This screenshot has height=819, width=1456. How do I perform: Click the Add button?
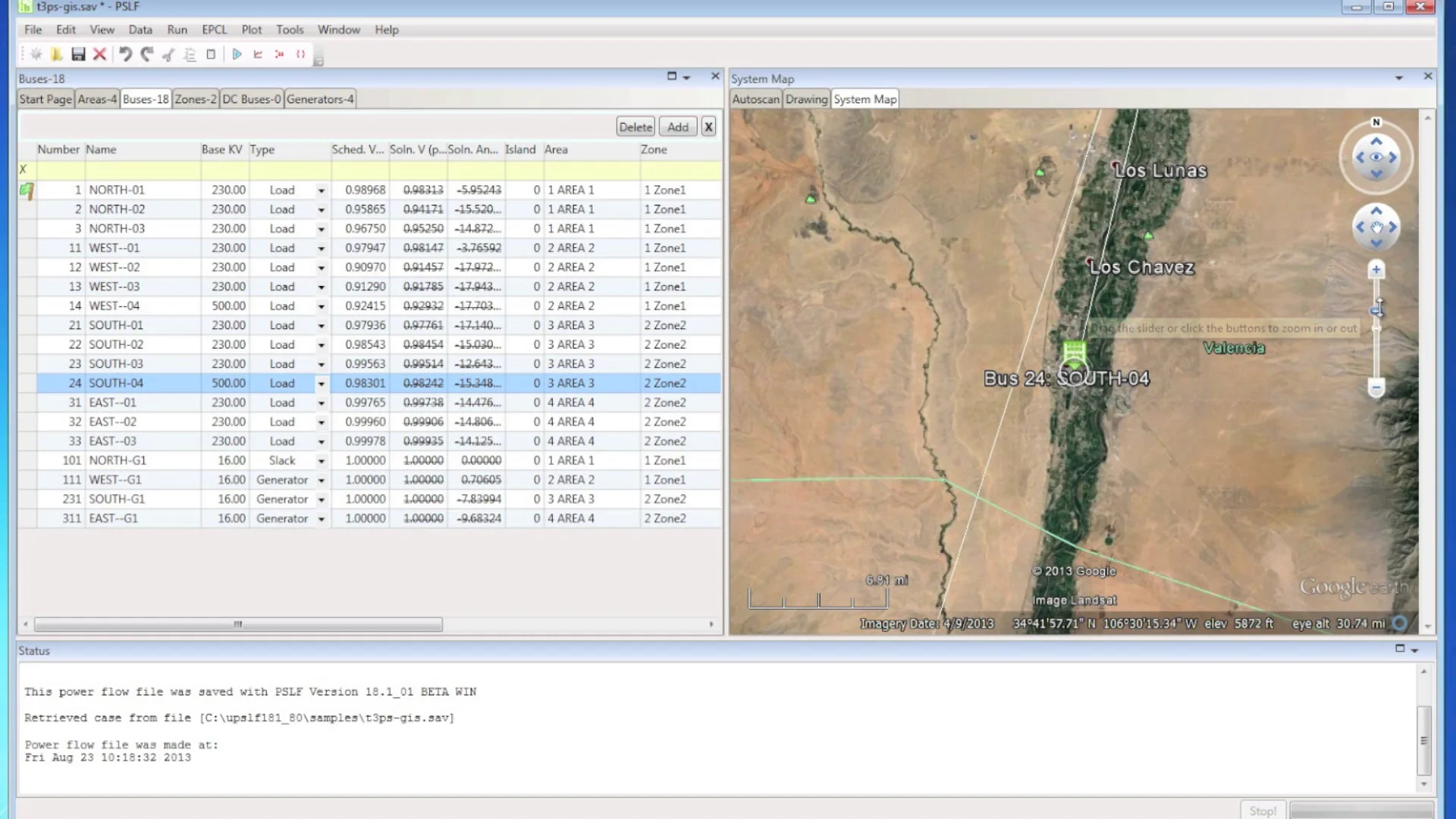(678, 127)
